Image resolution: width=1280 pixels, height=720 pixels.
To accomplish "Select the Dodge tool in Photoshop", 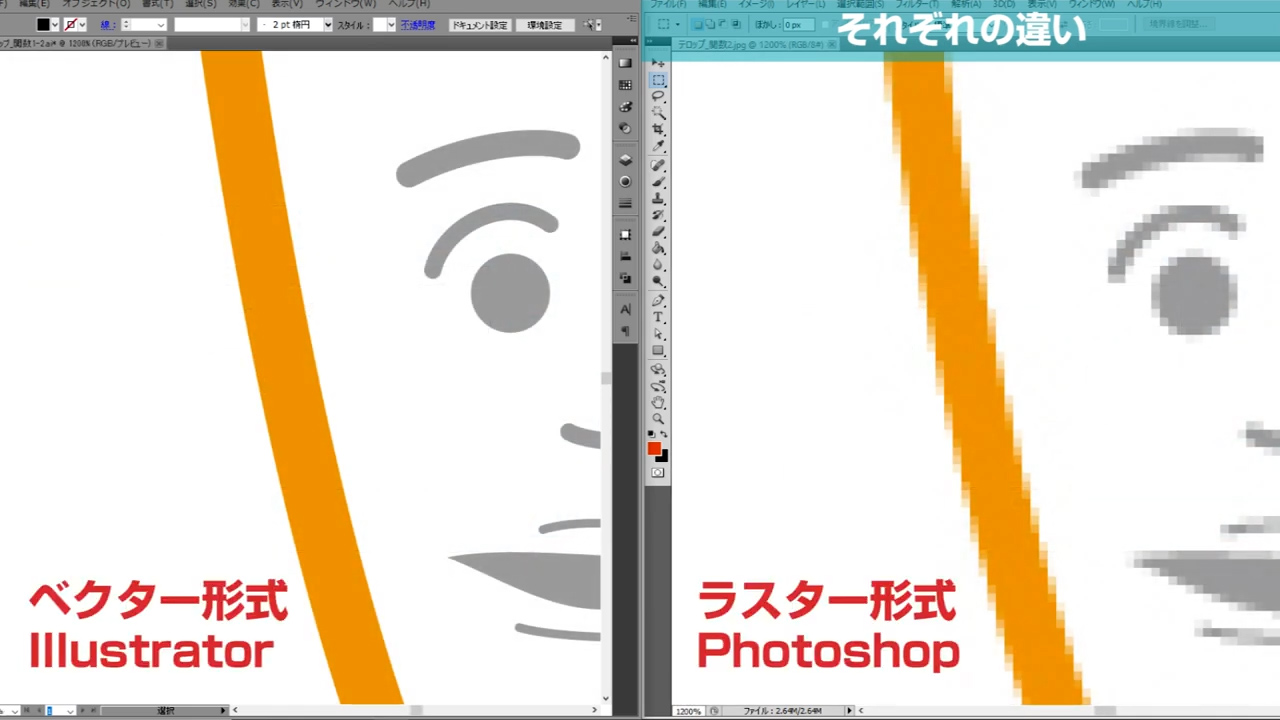I will tap(658, 282).
